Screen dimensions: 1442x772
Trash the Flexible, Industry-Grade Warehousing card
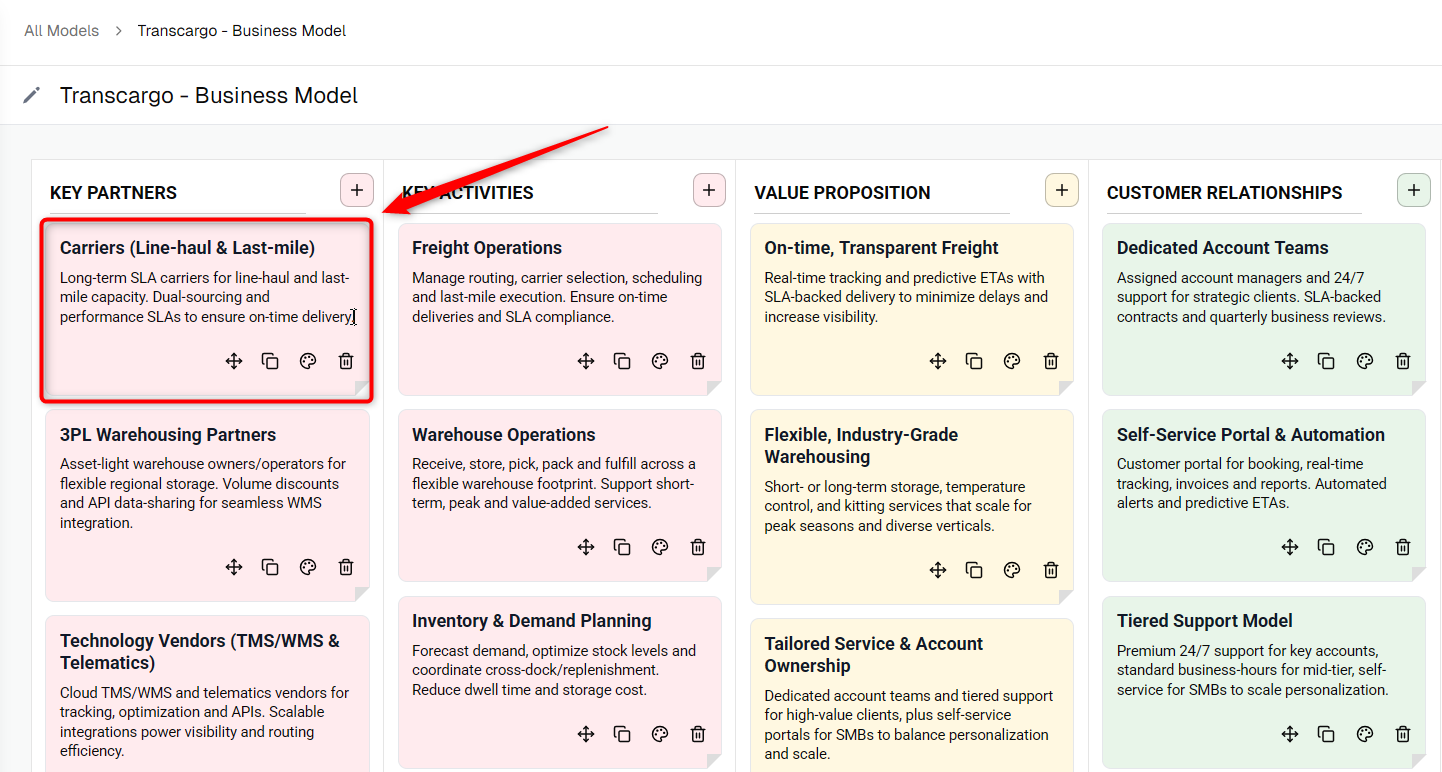1051,570
